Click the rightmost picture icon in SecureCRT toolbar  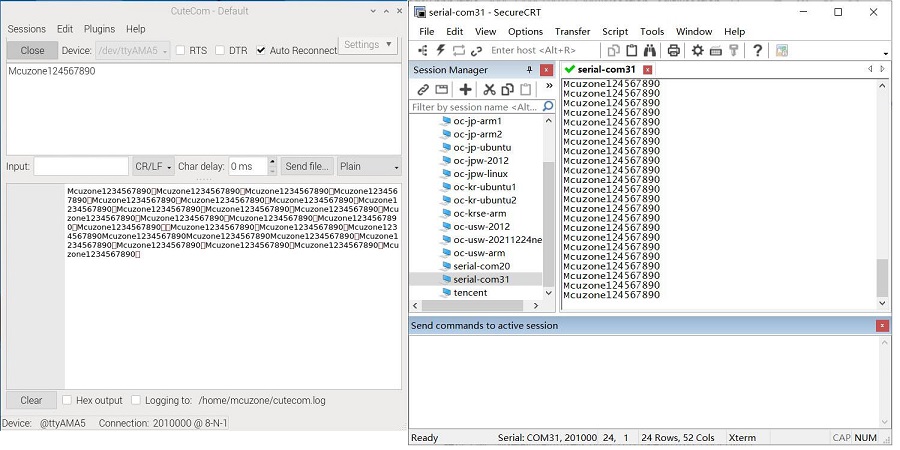pyautogui.click(x=781, y=51)
